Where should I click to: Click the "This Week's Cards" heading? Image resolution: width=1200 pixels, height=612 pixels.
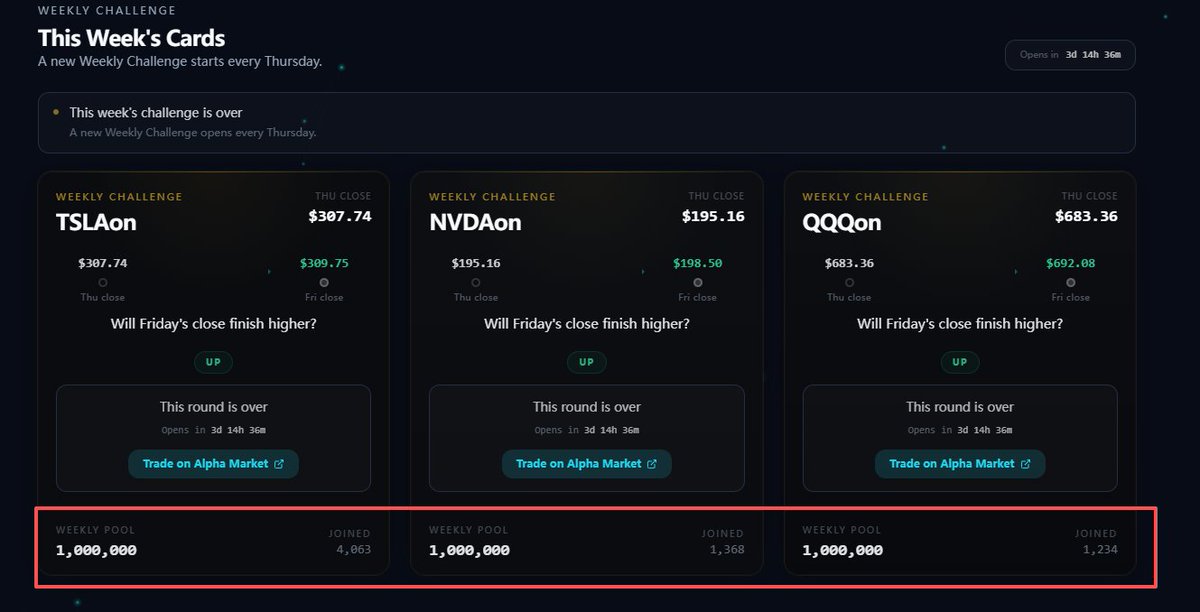coord(131,38)
